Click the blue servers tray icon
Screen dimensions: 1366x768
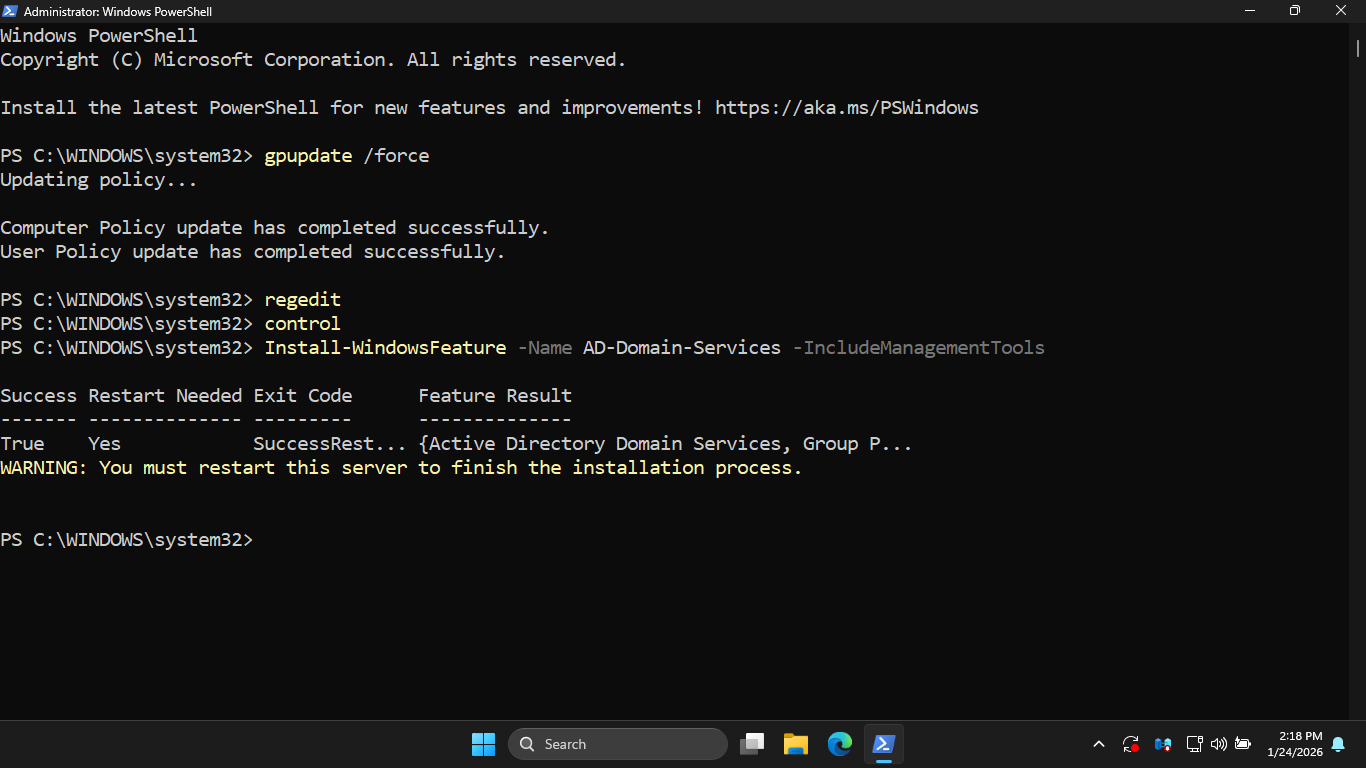point(1162,744)
